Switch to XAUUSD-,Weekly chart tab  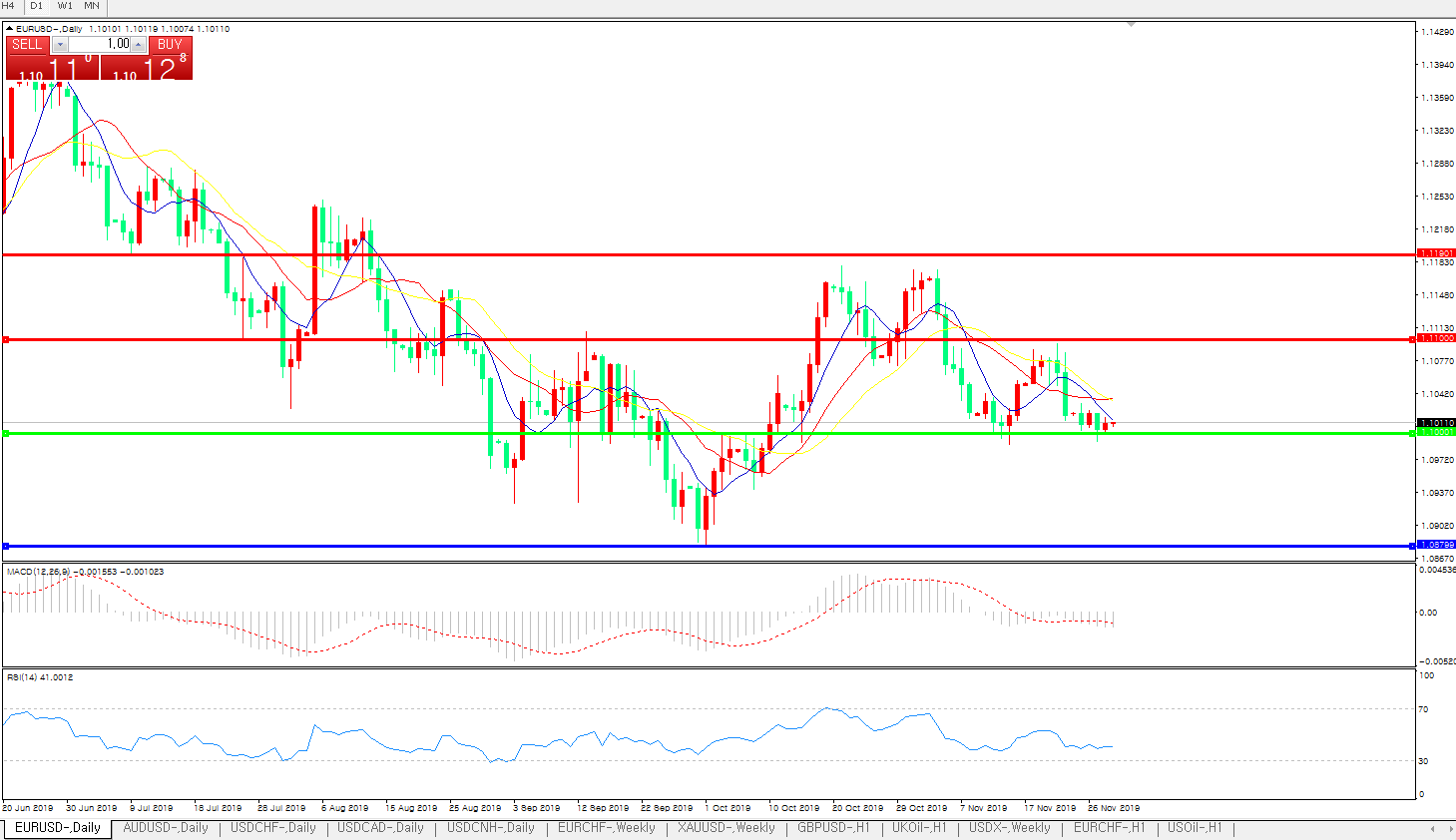coord(726,828)
